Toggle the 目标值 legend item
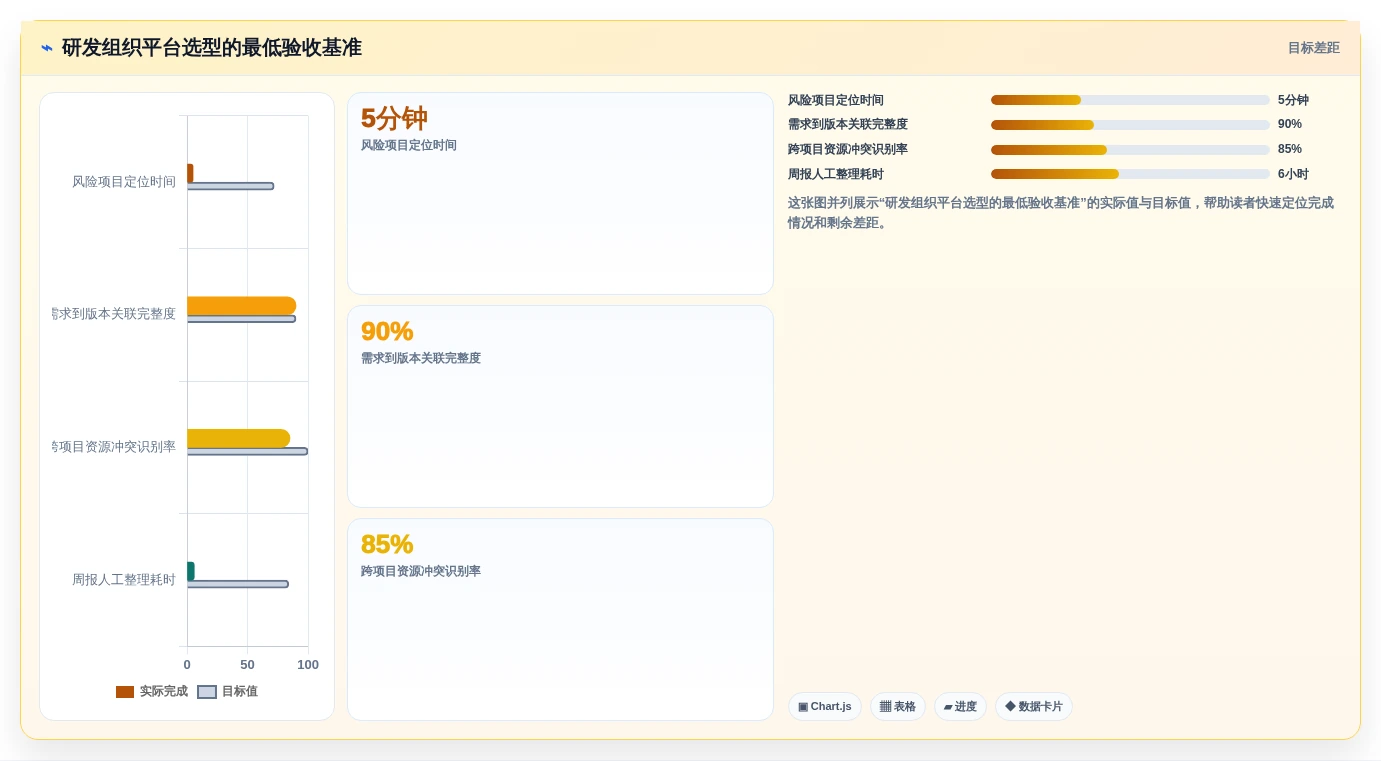 (227, 691)
